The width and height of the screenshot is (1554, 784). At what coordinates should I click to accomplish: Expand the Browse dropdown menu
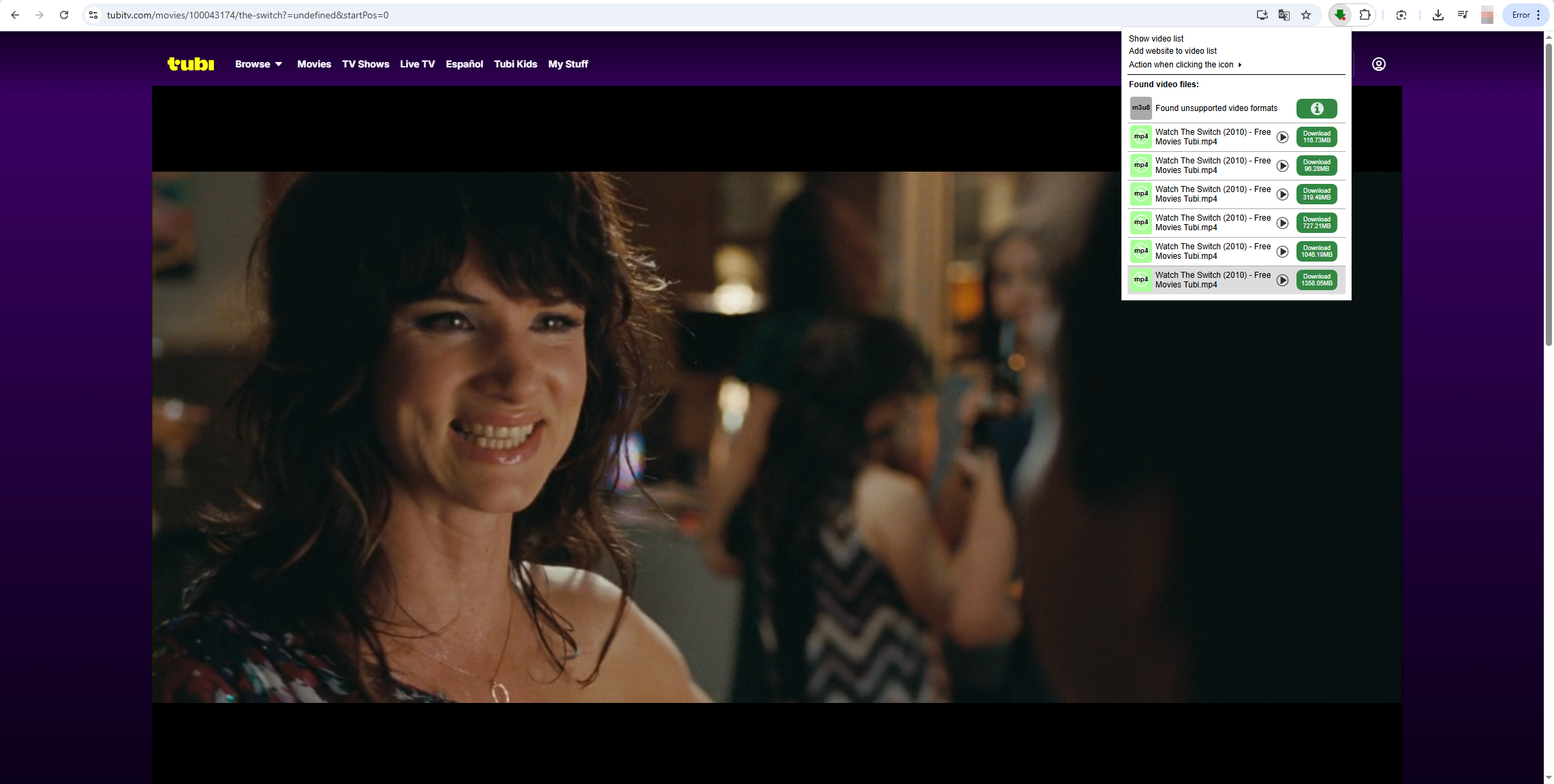click(258, 64)
